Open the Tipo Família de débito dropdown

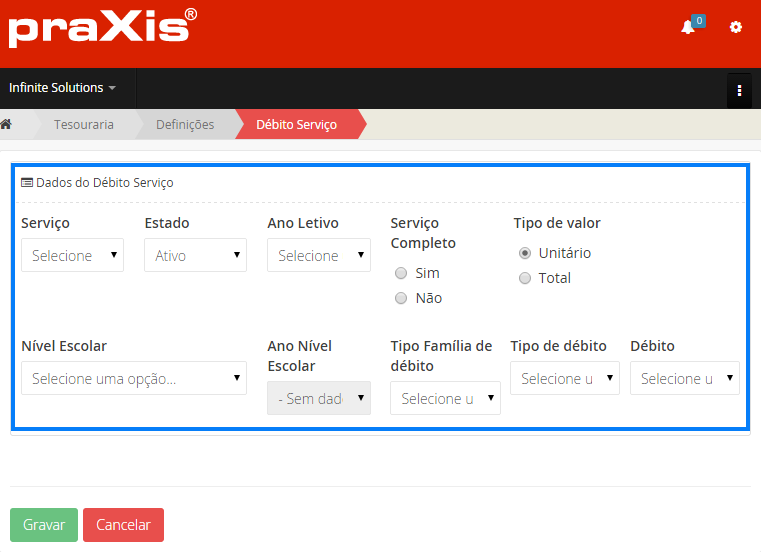pos(445,398)
